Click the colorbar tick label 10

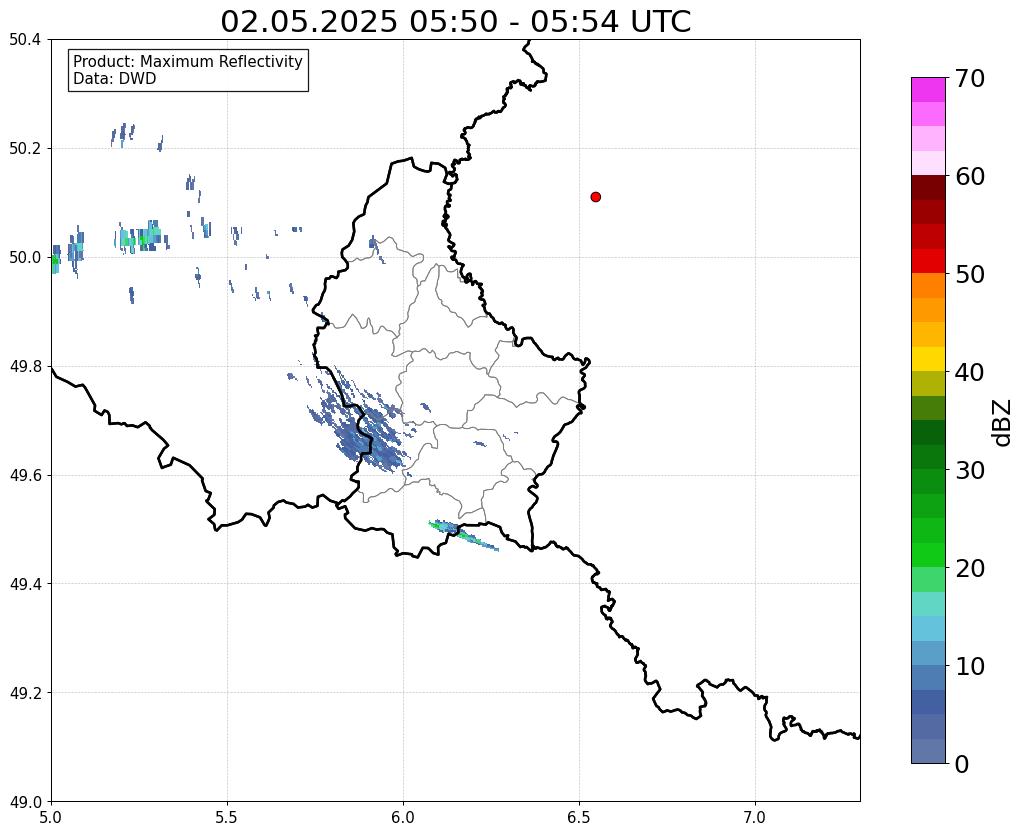[970, 666]
